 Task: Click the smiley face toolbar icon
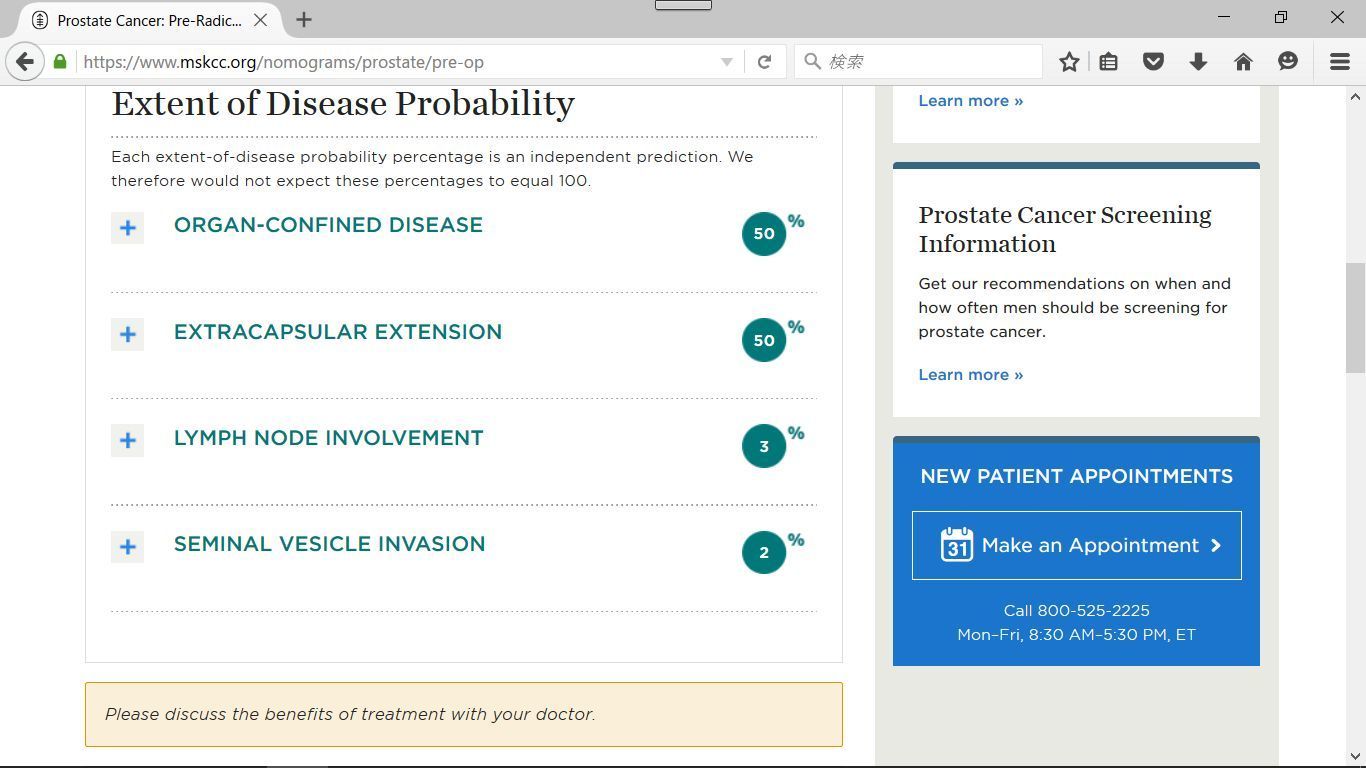click(1288, 62)
